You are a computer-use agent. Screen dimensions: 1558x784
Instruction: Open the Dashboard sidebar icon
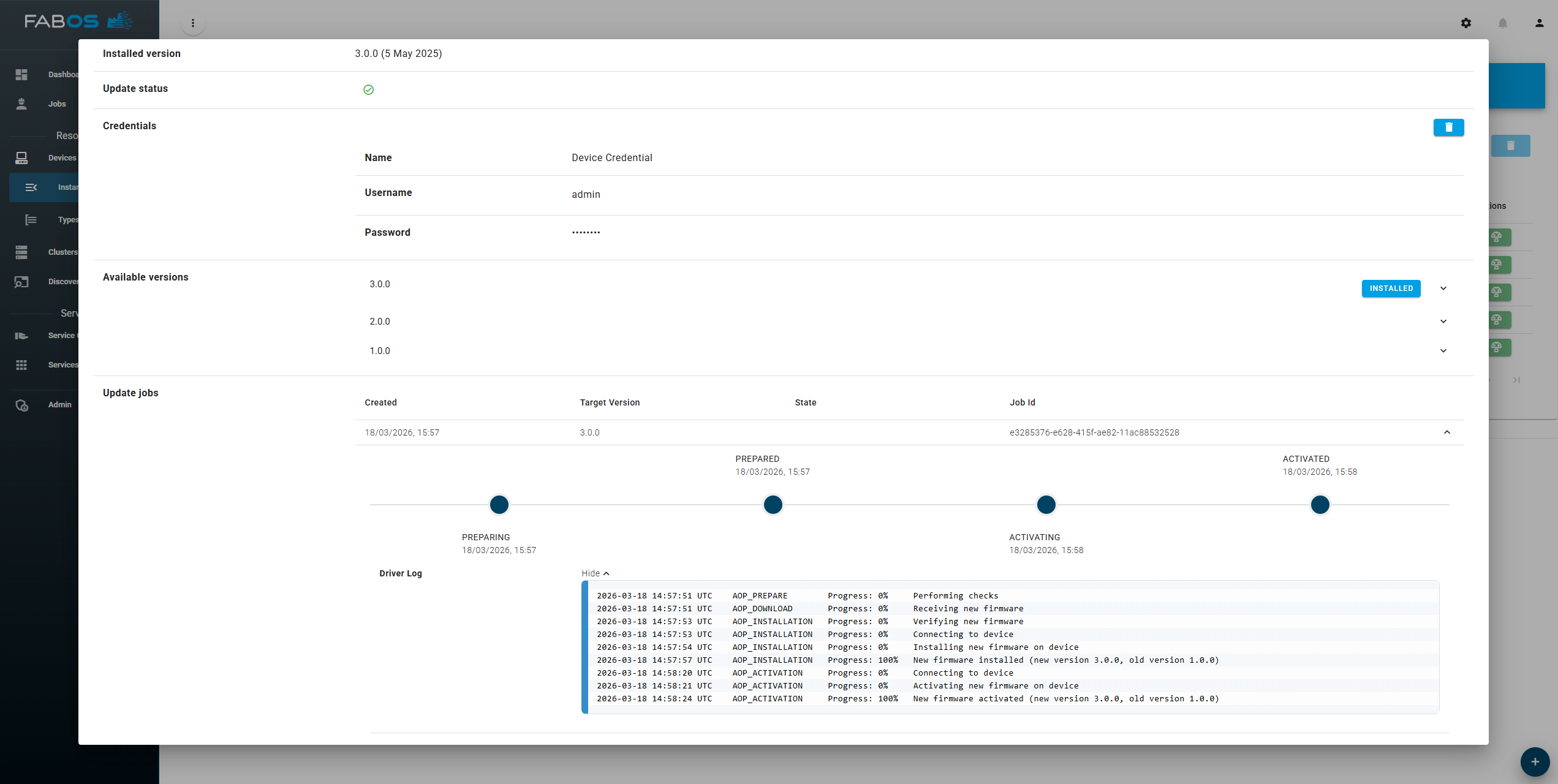coord(21,74)
